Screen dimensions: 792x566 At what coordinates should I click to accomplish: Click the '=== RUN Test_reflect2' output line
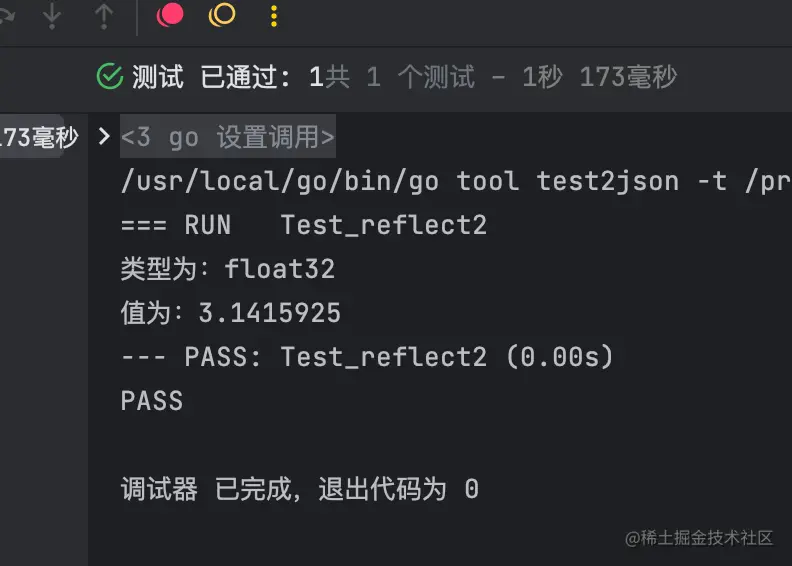[x=304, y=225]
